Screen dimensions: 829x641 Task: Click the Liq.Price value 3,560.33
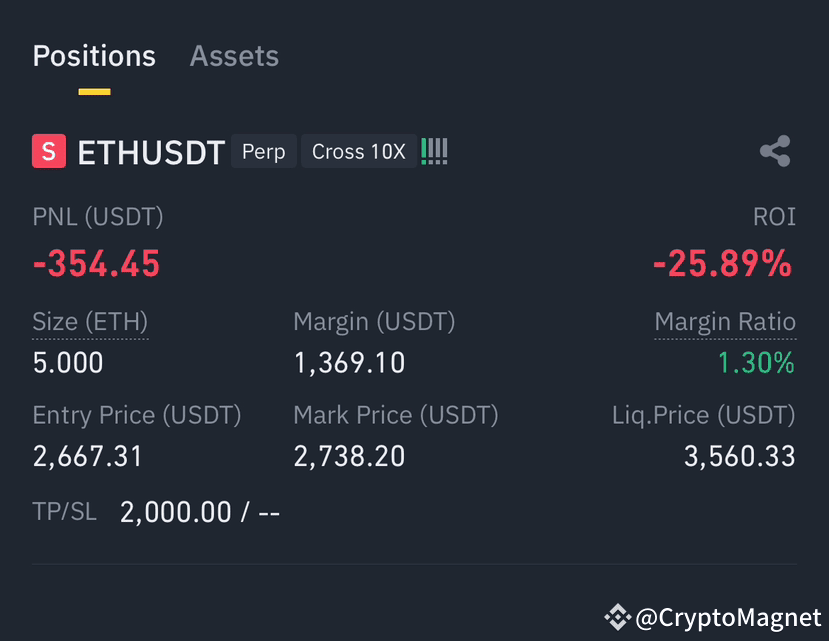coord(739,456)
